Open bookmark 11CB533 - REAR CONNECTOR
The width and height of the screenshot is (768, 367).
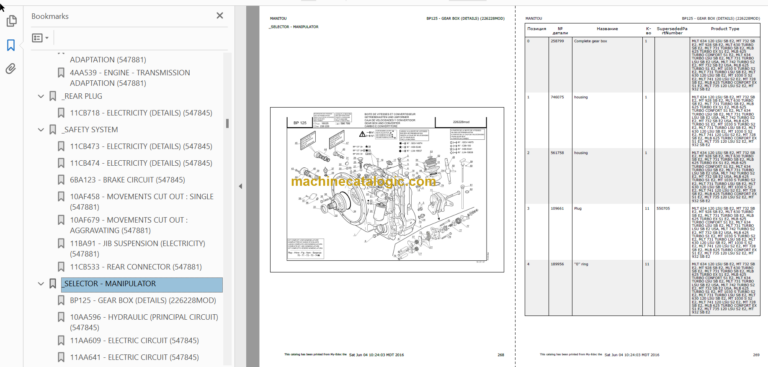(136, 267)
